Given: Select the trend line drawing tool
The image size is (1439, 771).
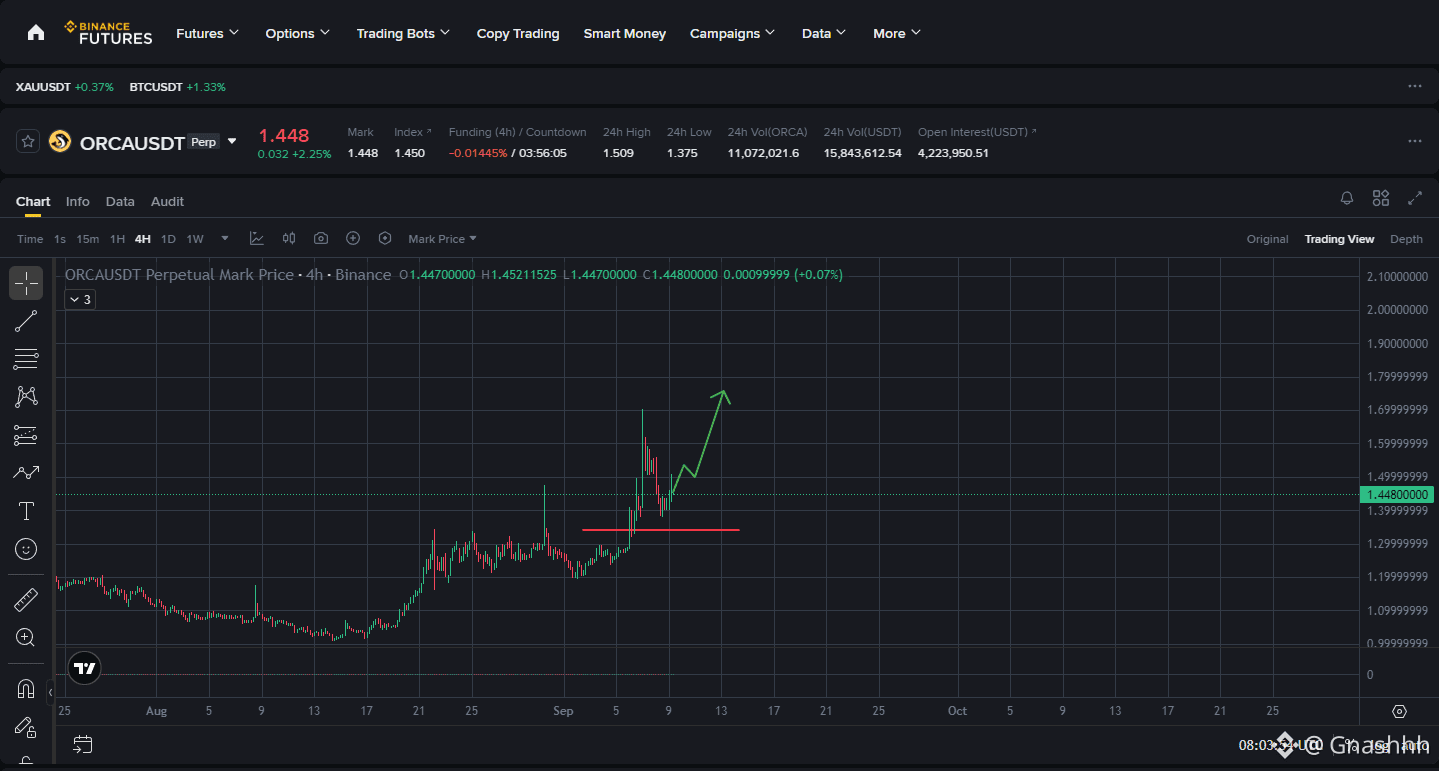Looking at the screenshot, I should tap(26, 321).
